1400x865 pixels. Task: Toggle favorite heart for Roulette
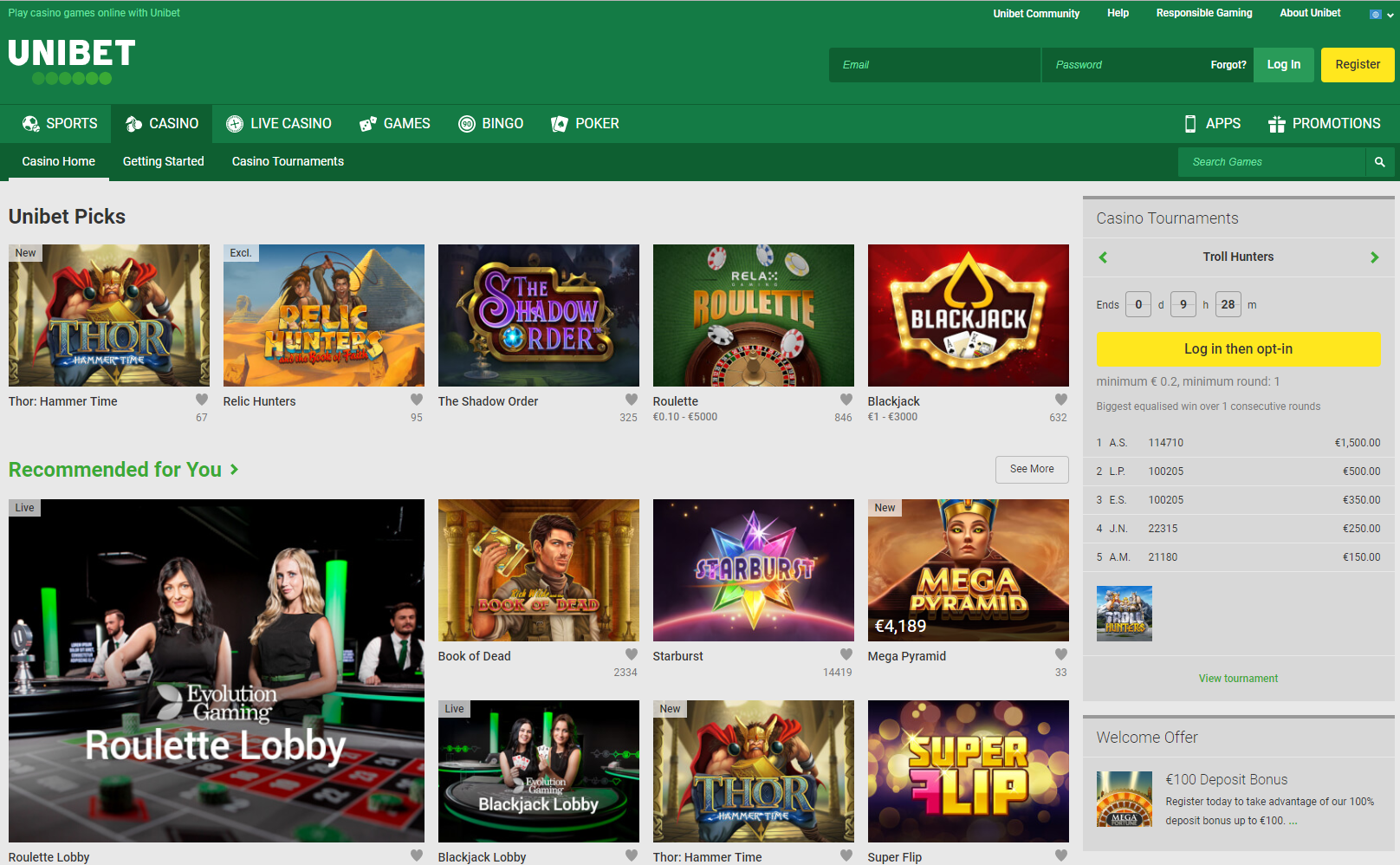846,400
